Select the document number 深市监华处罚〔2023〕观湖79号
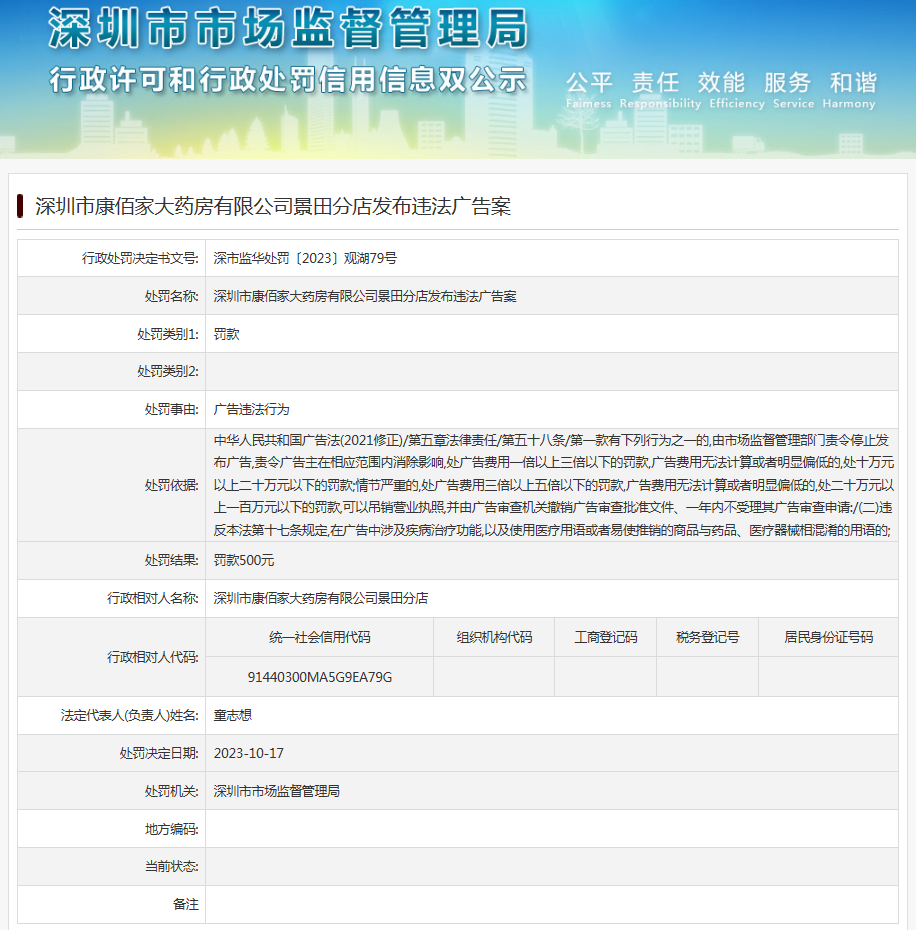Viewport: 916px width, 930px height. click(x=305, y=258)
